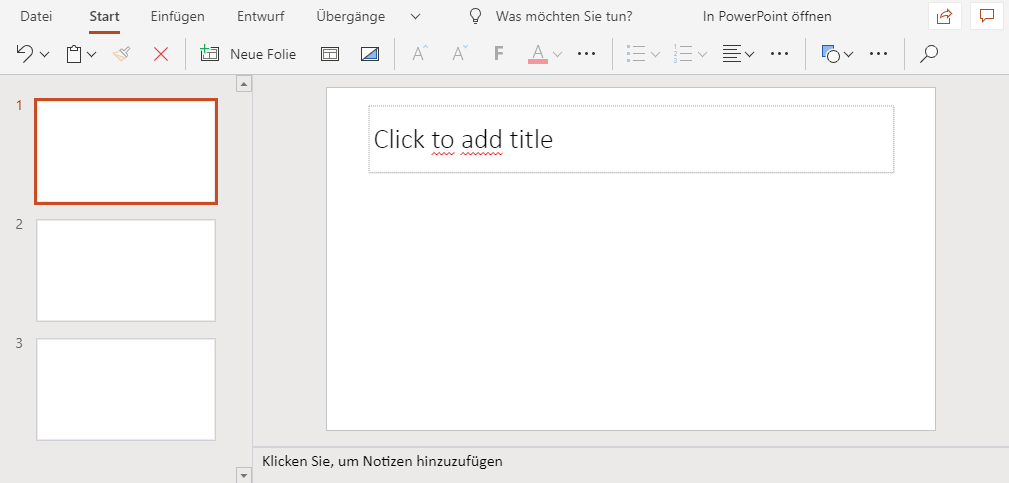Click In PowerPoint öffnen
Image resolution: width=1009 pixels, height=483 pixels.
[x=767, y=16]
